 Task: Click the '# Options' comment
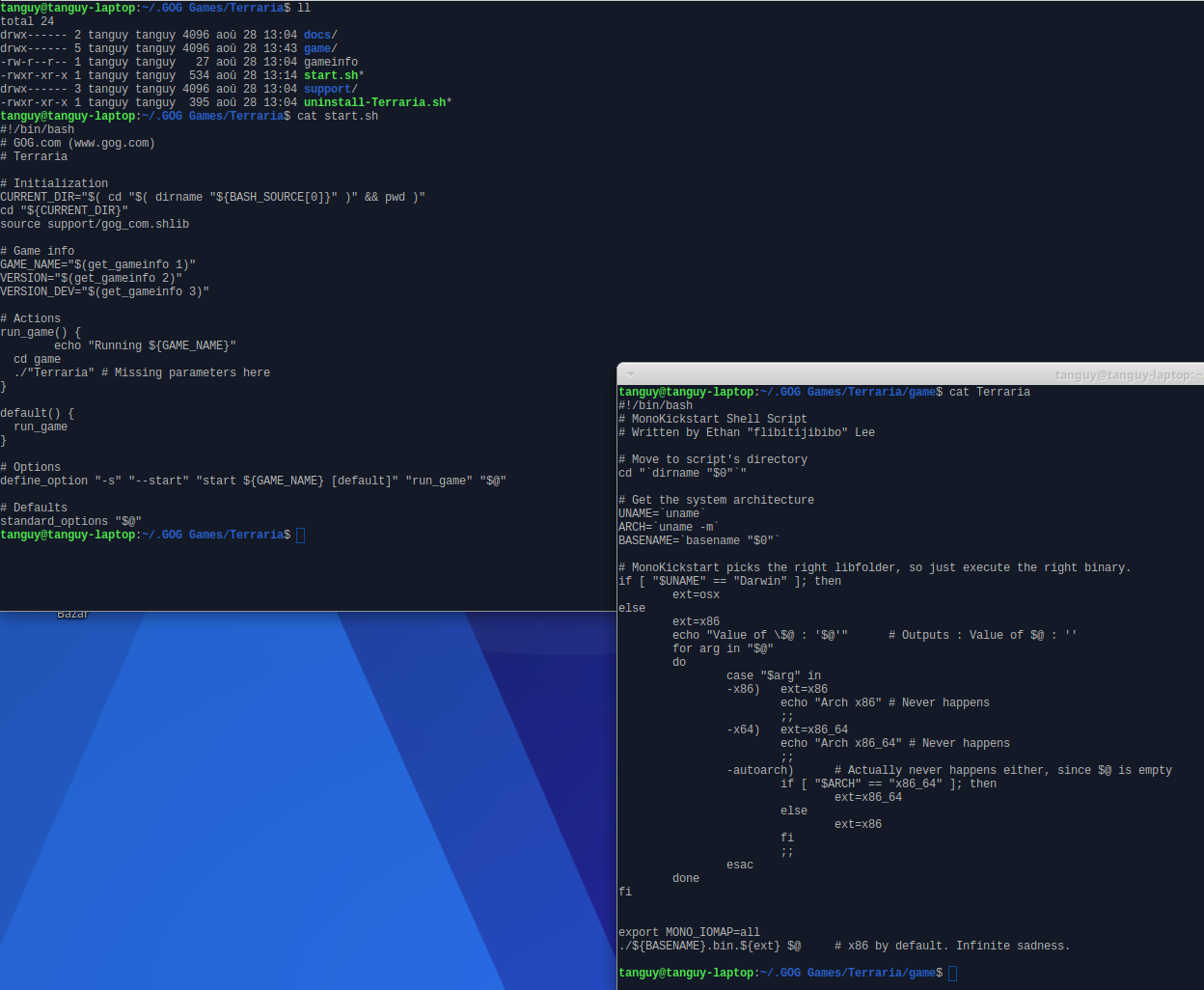(30, 467)
